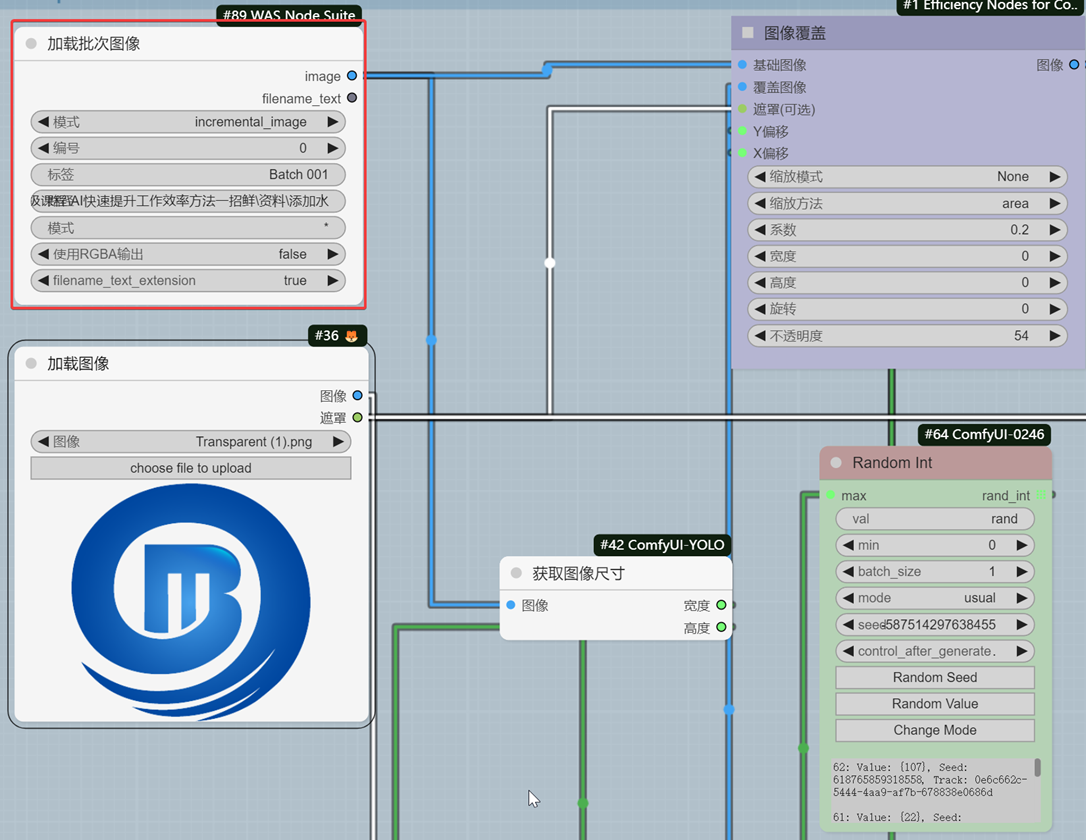Decrease 不透明度 54 with left arrow
The image size is (1086, 840).
click(760, 336)
